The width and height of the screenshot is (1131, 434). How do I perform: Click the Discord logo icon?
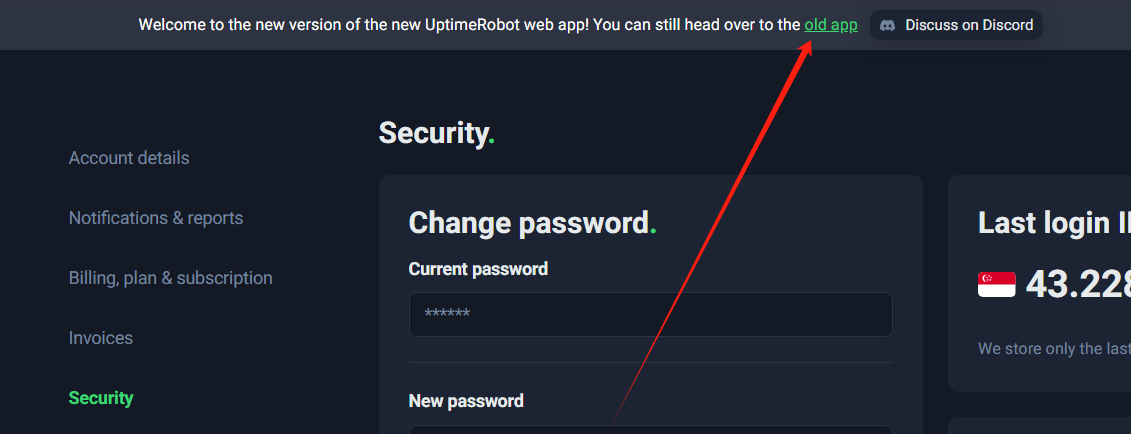pyautogui.click(x=887, y=25)
